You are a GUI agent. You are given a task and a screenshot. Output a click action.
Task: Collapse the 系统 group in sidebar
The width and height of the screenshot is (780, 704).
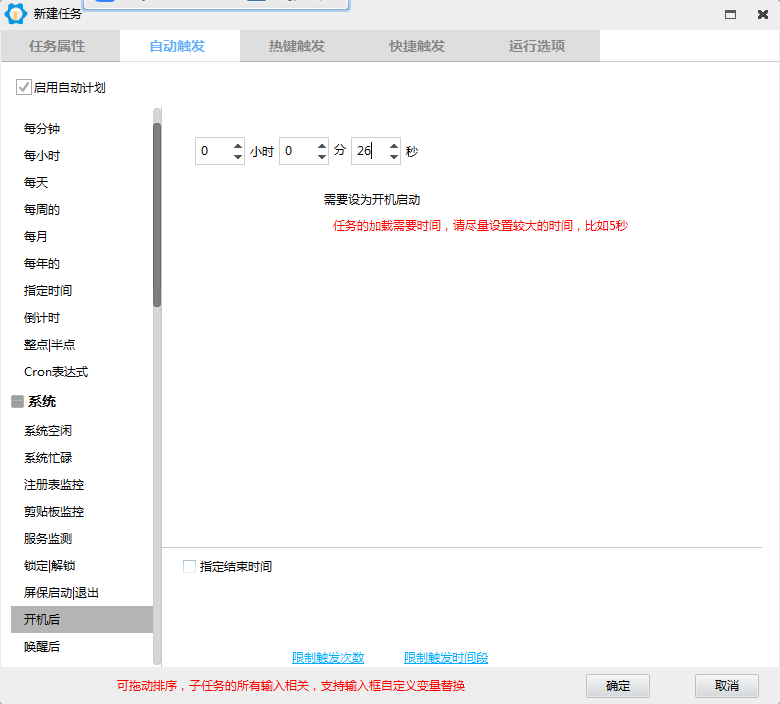(17, 402)
